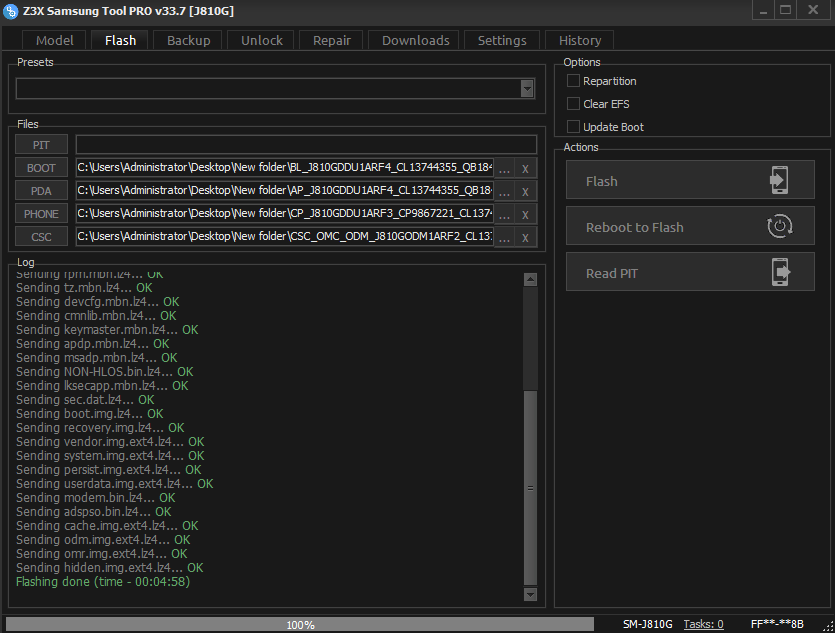This screenshot has width=835, height=633.
Task: Select the 'Sending modem.bin.lz4' log line
Action: click(x=96, y=498)
